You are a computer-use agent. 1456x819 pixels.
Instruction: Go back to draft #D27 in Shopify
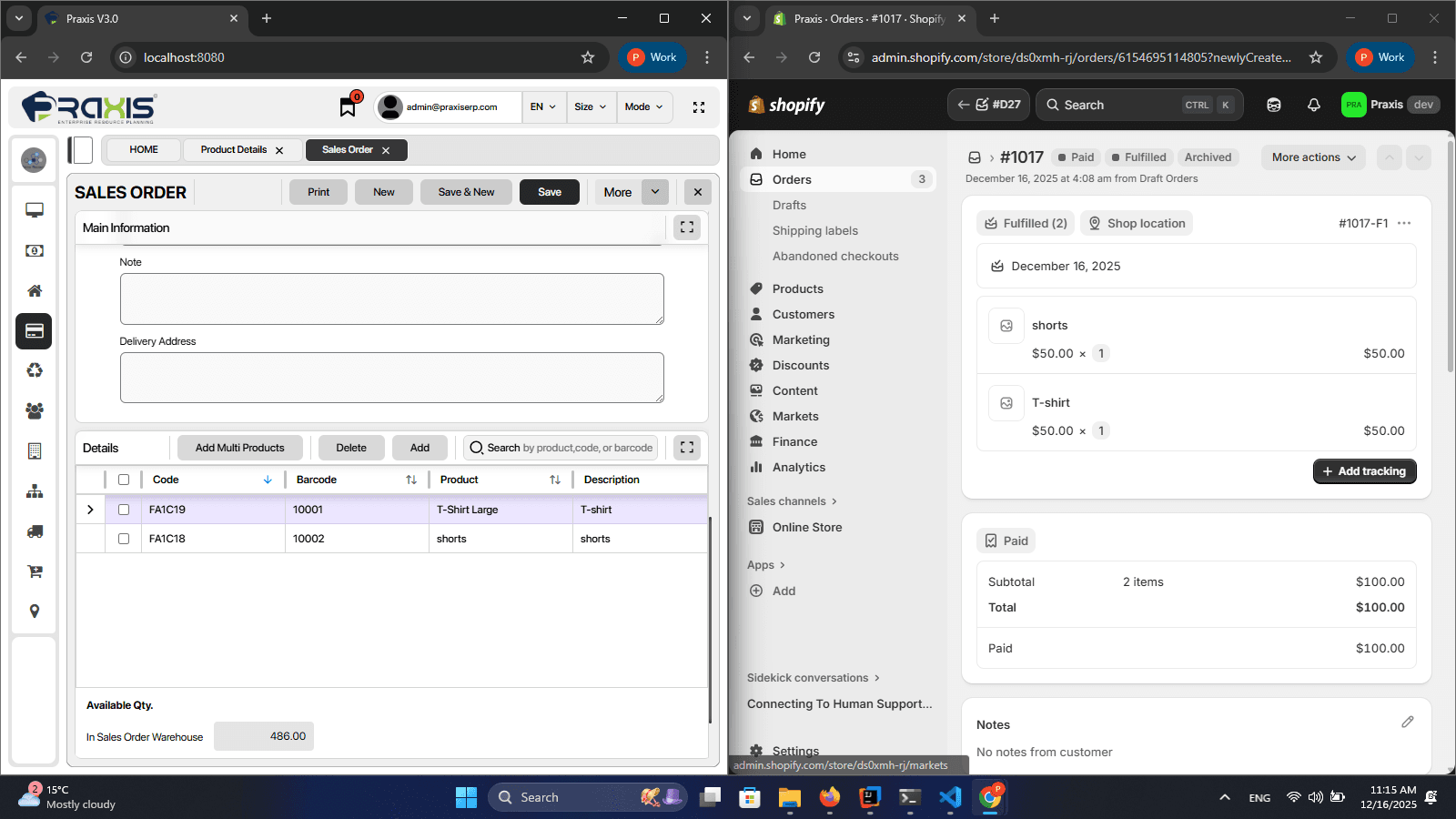pyautogui.click(x=989, y=105)
